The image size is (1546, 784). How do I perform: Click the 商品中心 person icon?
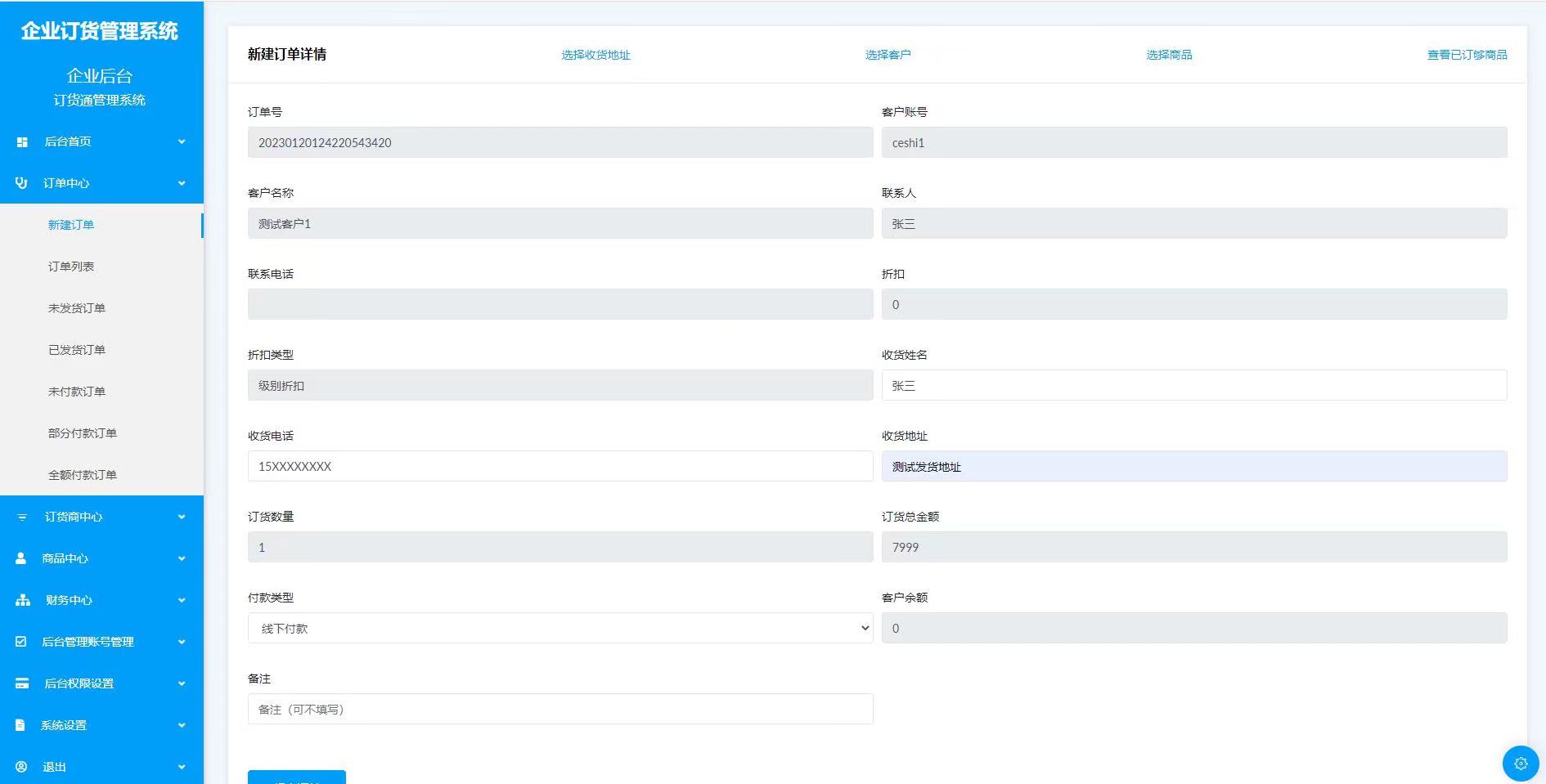21,558
